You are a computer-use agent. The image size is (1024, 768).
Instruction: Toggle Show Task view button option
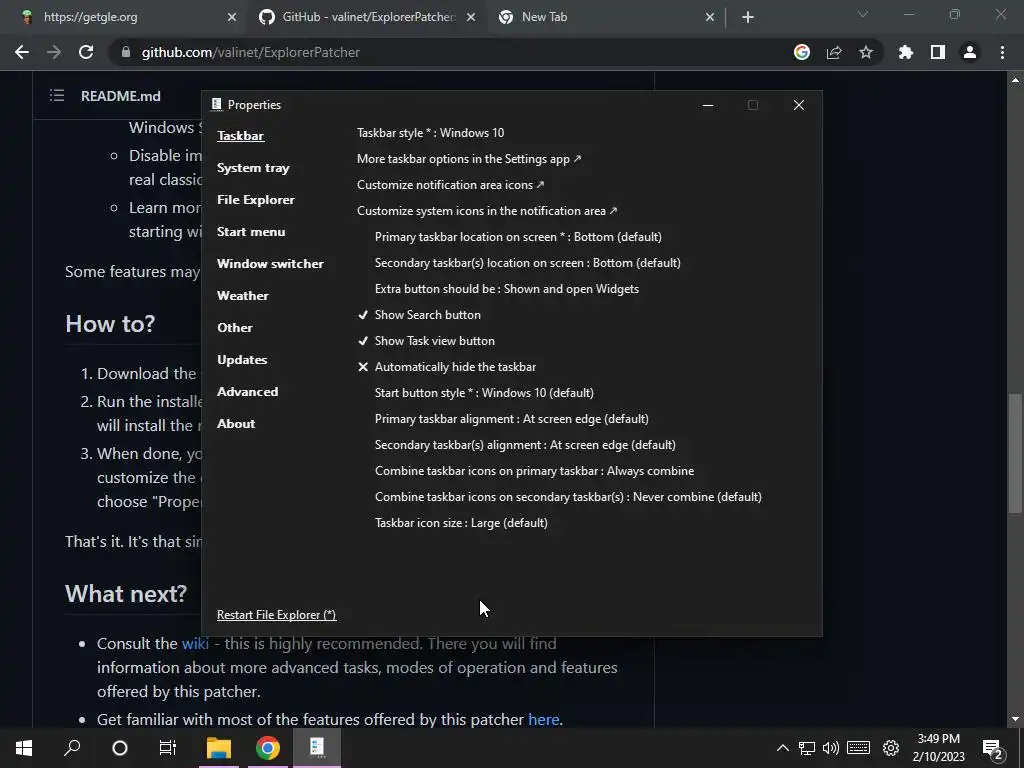pyautogui.click(x=426, y=341)
